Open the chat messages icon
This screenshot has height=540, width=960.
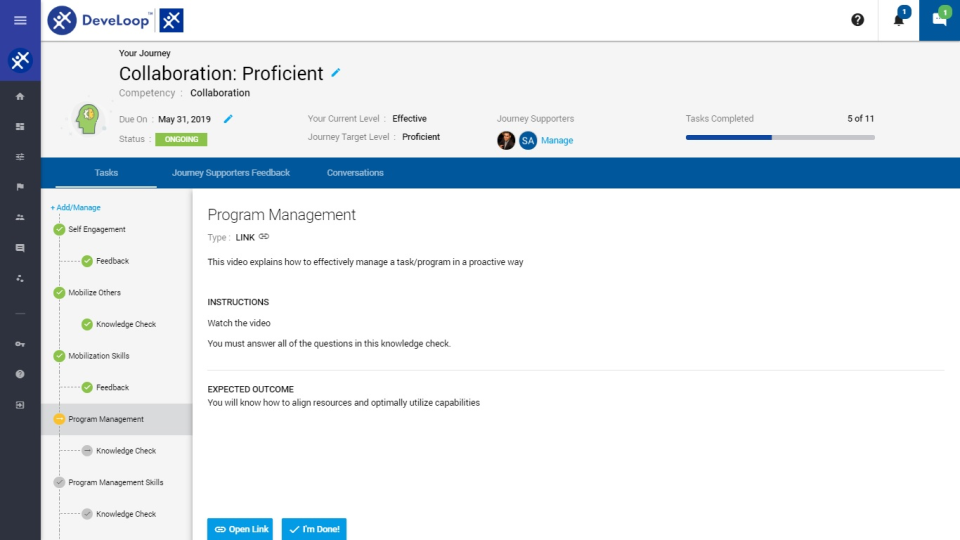(x=939, y=20)
